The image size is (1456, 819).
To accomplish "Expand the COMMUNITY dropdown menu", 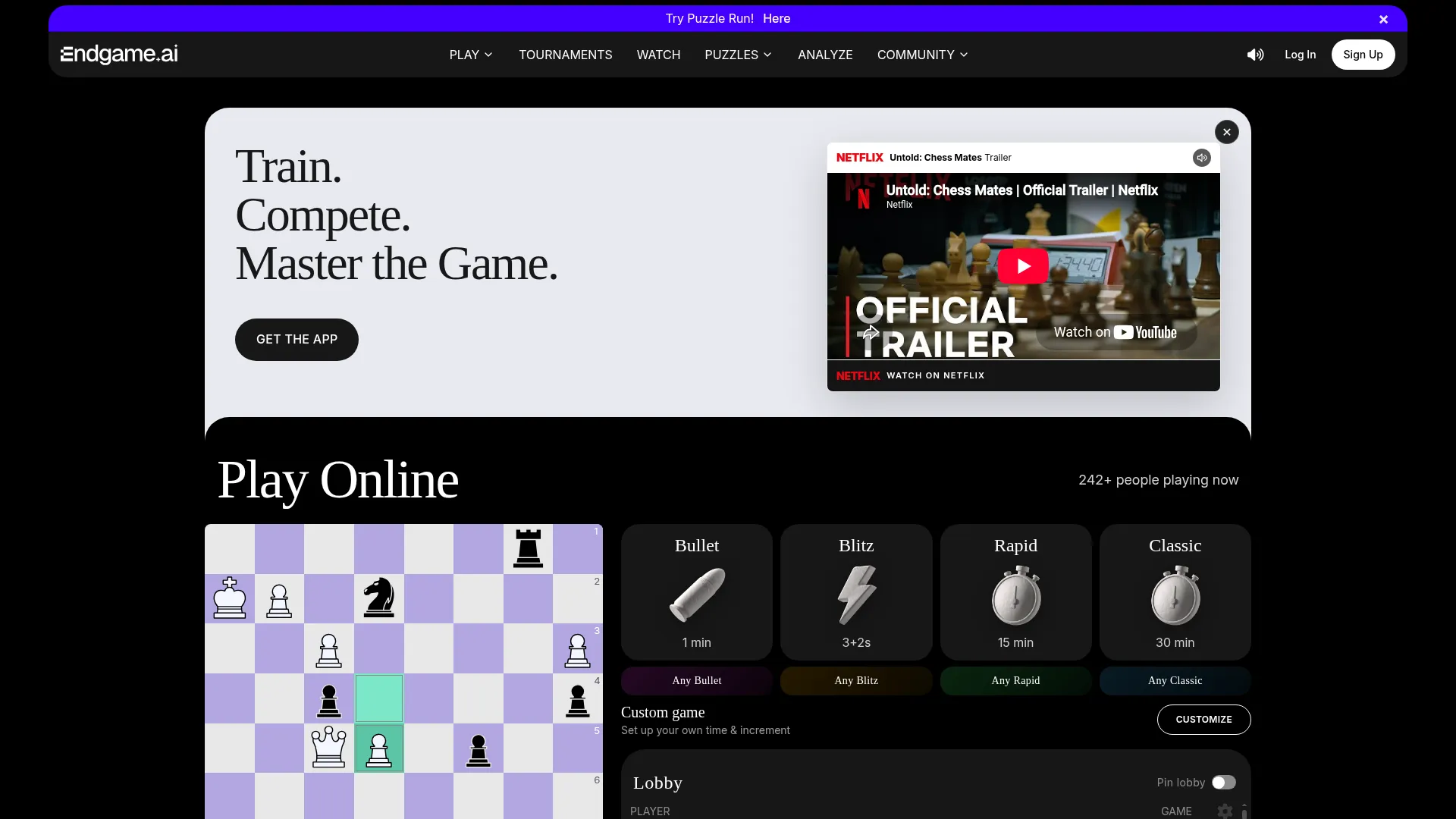I will [x=922, y=55].
